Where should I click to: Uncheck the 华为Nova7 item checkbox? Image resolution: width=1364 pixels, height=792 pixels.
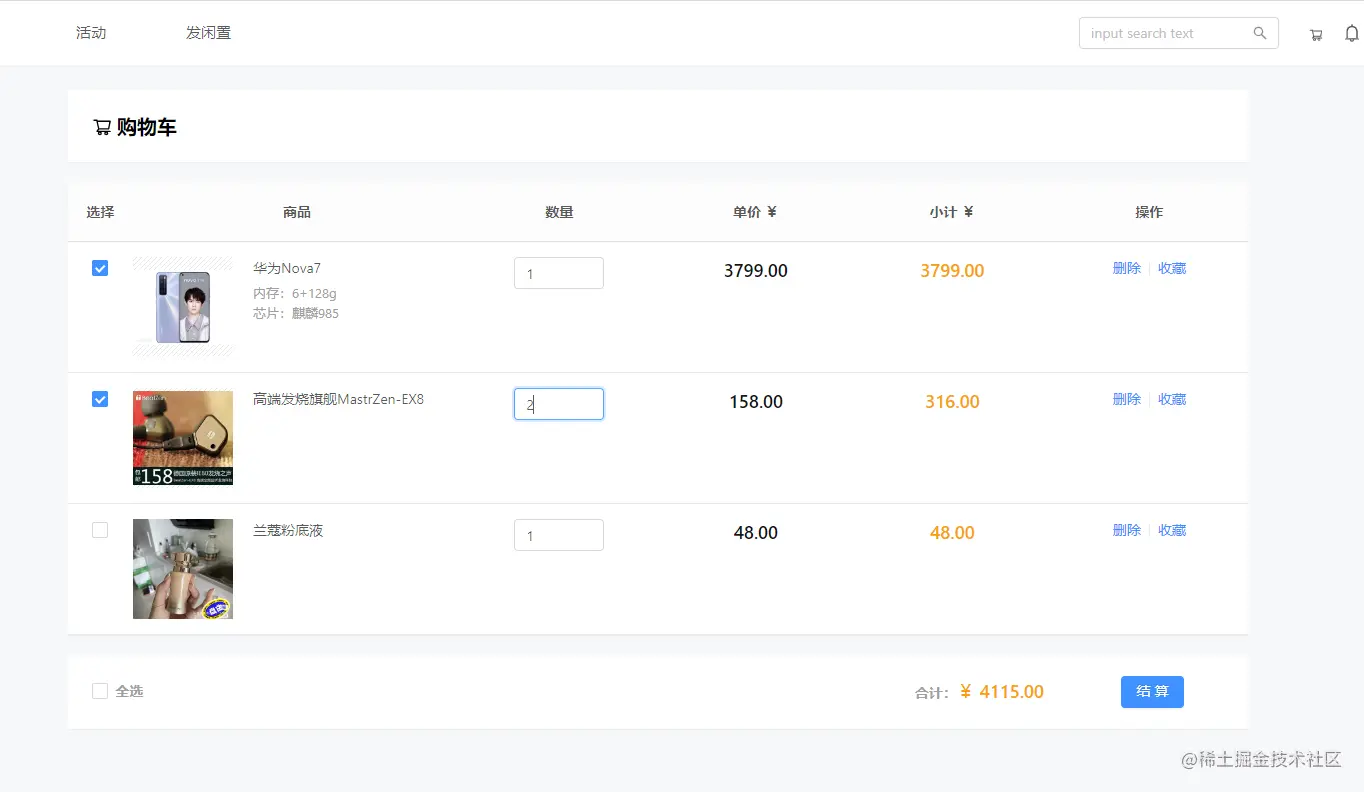(x=100, y=268)
